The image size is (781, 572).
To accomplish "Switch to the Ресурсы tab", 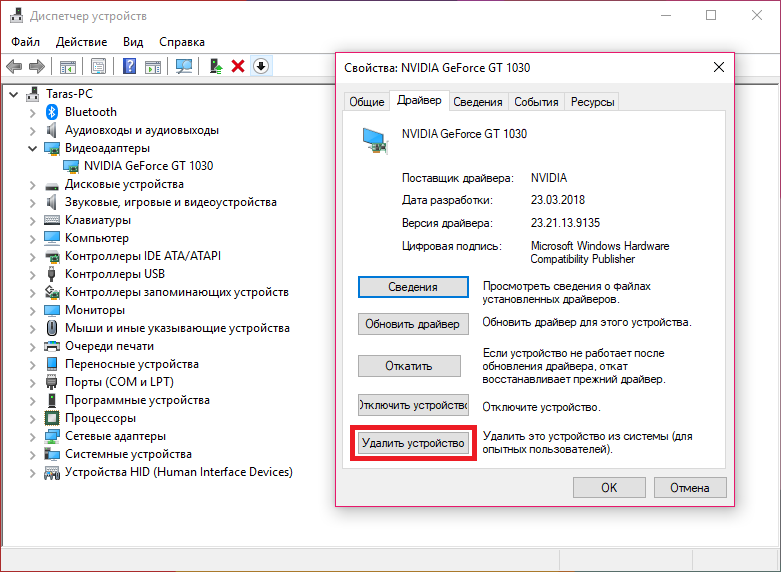I will coord(592,102).
